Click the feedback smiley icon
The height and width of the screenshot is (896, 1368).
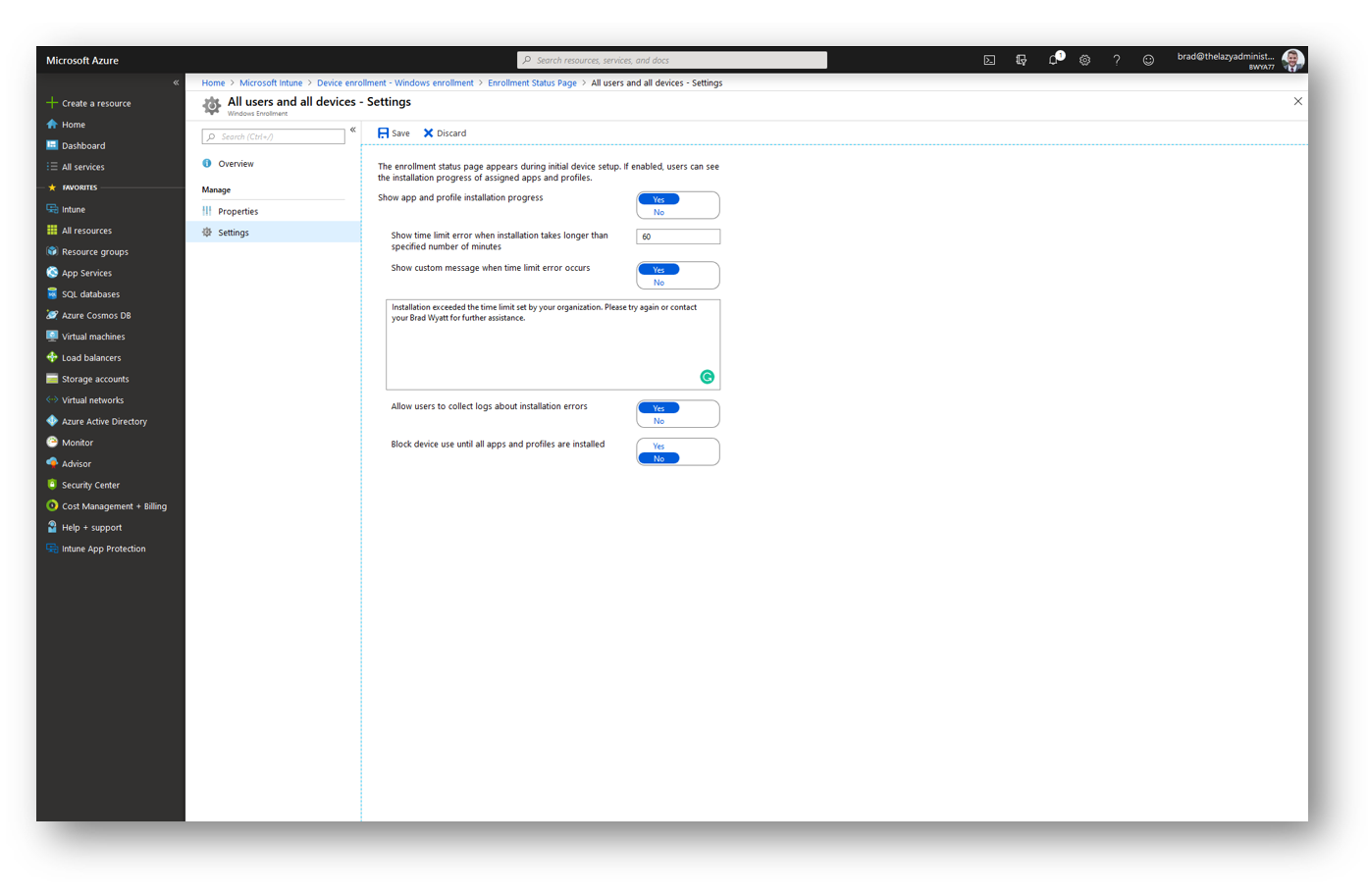(1148, 60)
